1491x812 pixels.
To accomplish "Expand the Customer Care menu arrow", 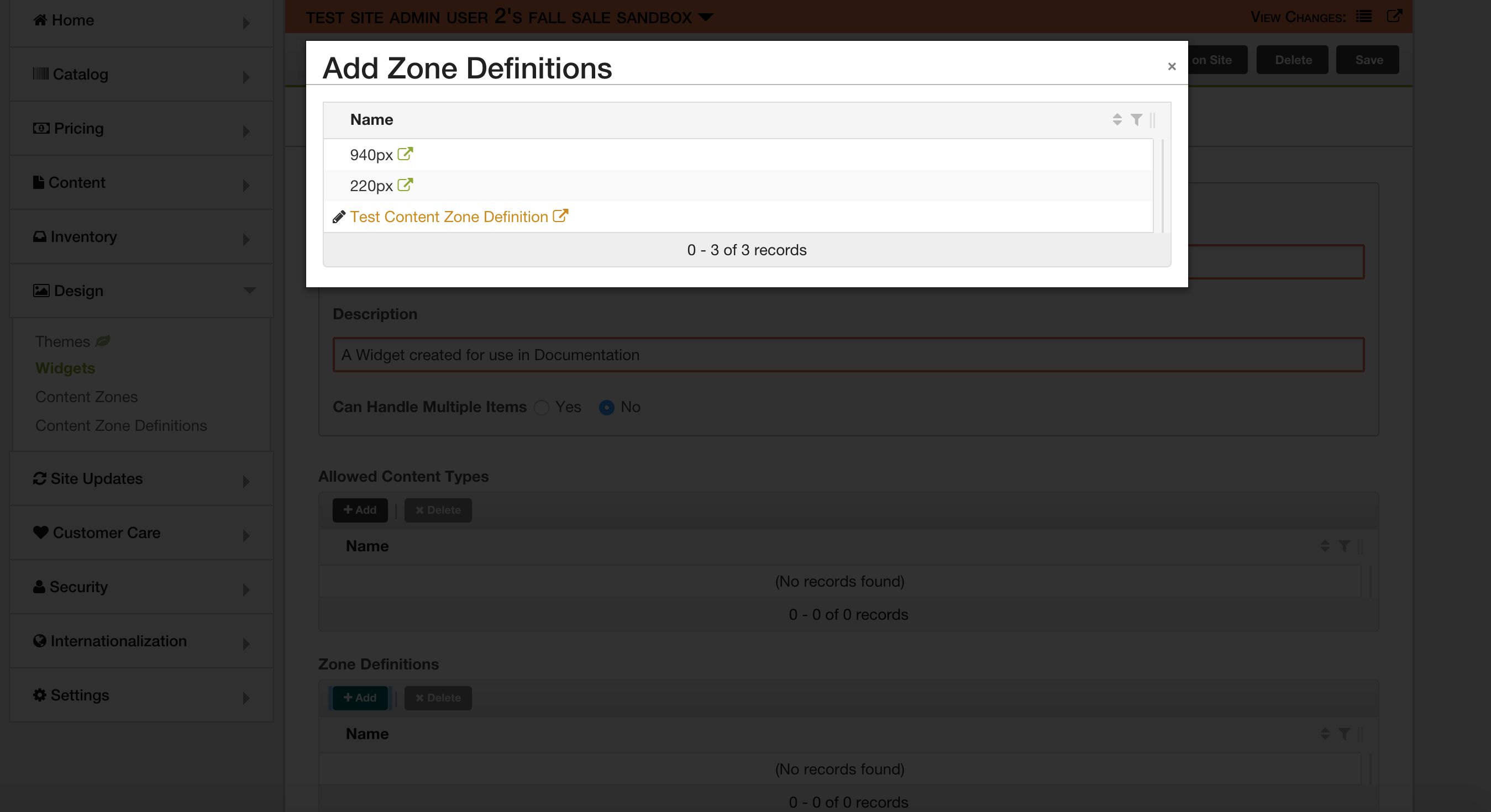I will click(246, 536).
